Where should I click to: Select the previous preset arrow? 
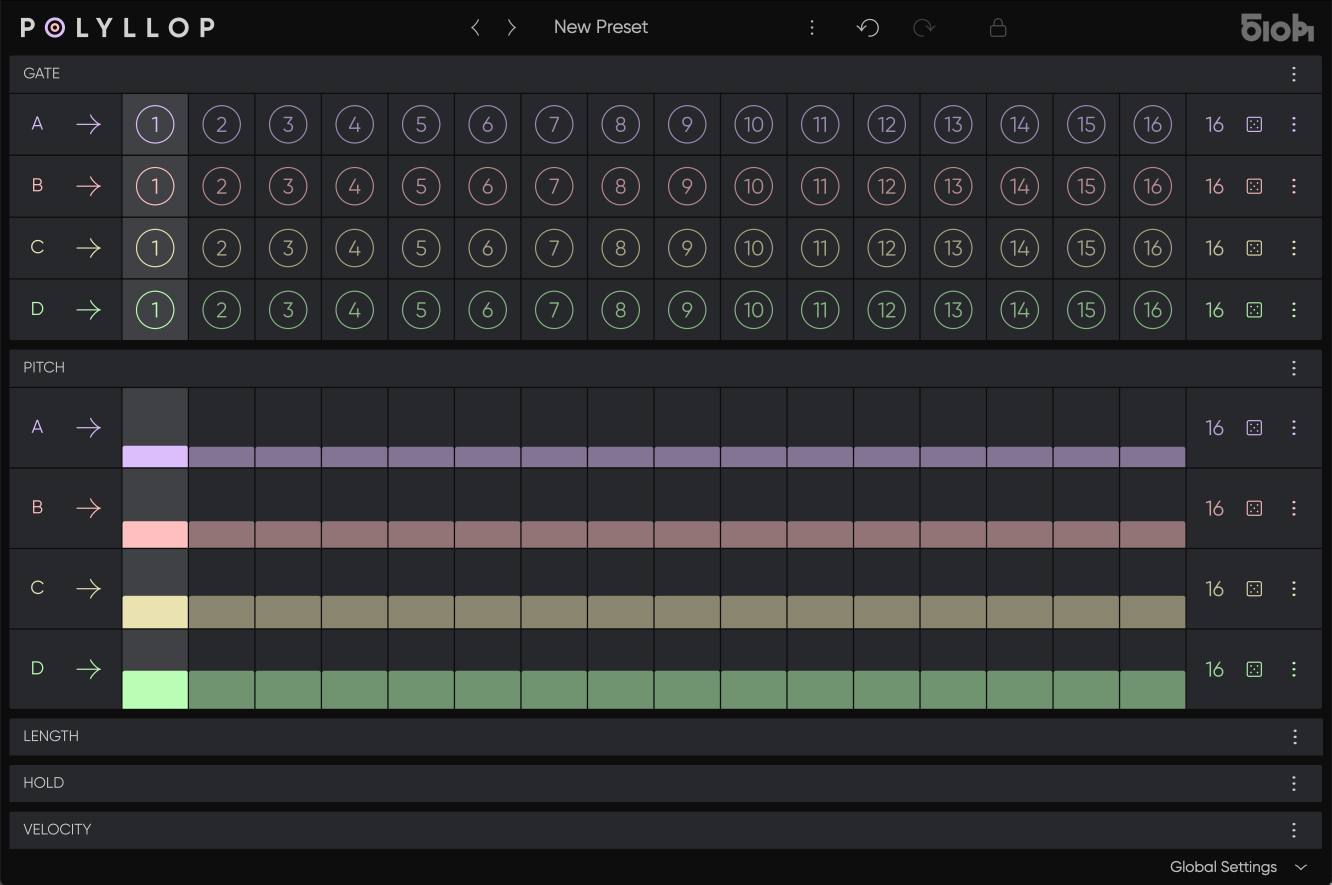476,28
